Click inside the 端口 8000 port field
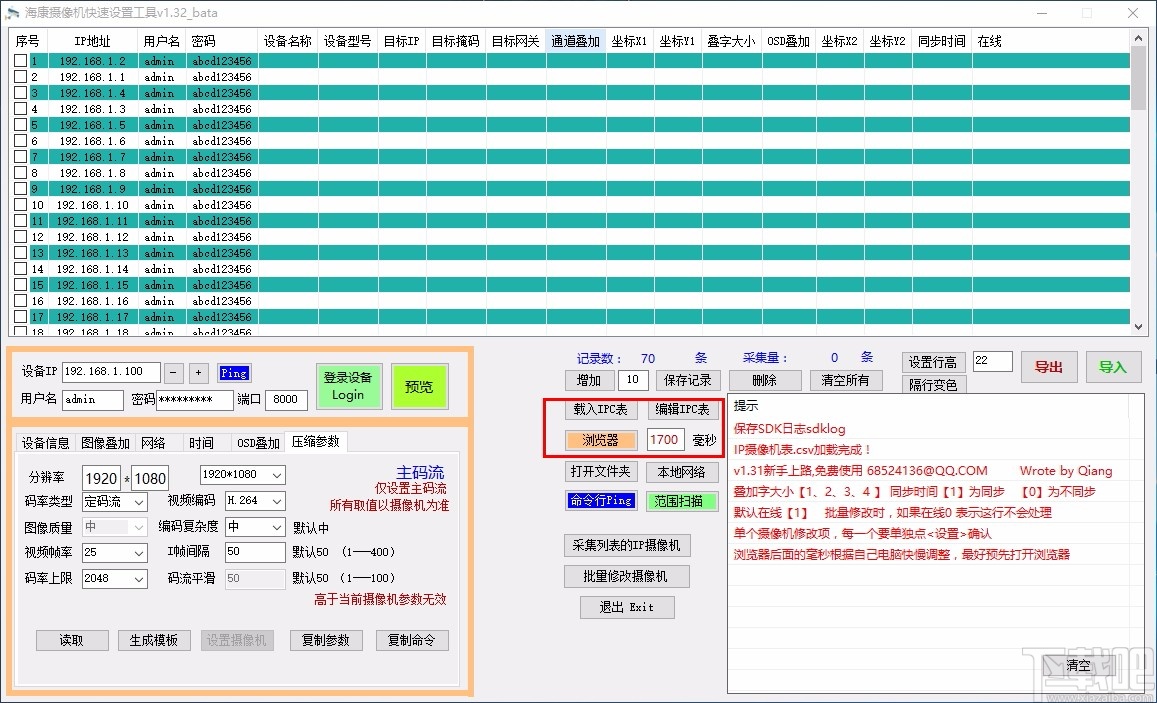This screenshot has height=703, width=1157. pos(286,399)
